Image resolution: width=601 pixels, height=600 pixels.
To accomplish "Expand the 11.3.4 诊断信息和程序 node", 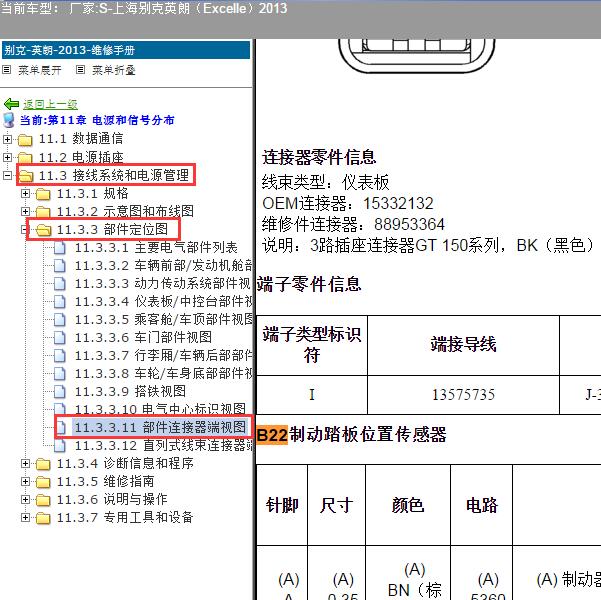I will (x=25, y=464).
